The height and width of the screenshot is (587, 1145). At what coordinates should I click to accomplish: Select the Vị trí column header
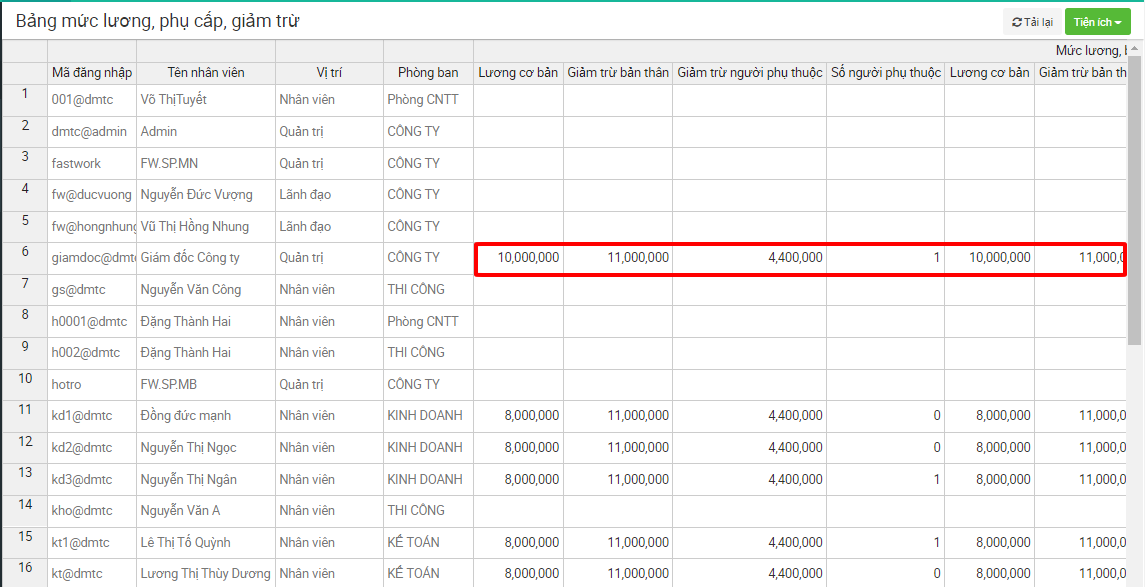point(329,73)
